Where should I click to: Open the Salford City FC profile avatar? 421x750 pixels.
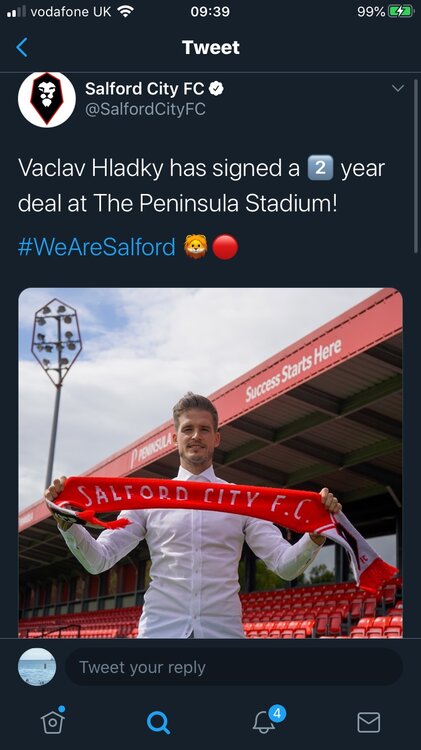point(47,99)
